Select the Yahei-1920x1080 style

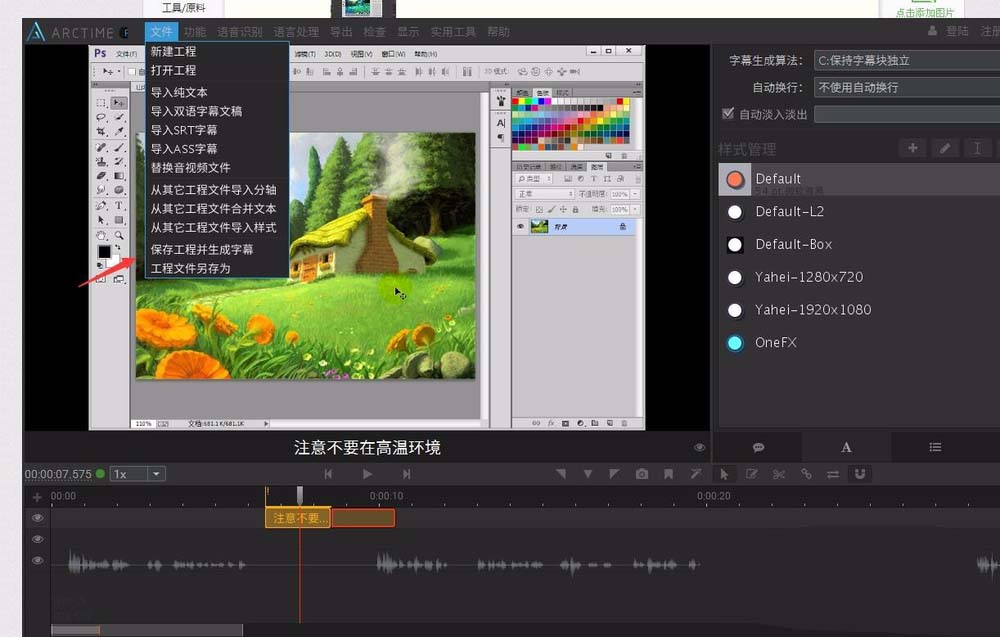859,310
